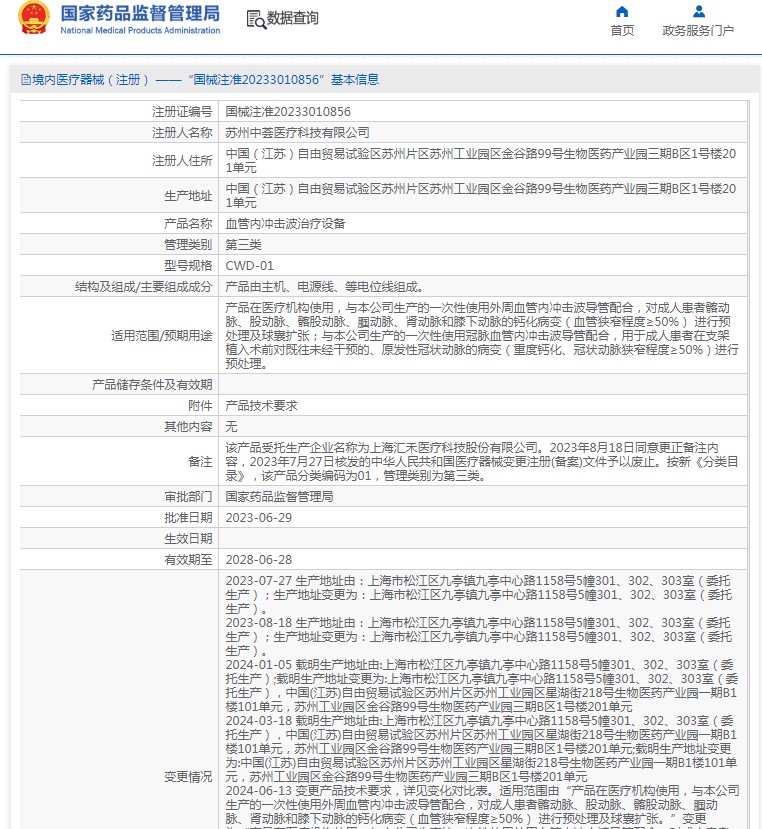The height and width of the screenshot is (829, 762).
Task: Click the 政务服务门户 person icon
Action: 698,12
